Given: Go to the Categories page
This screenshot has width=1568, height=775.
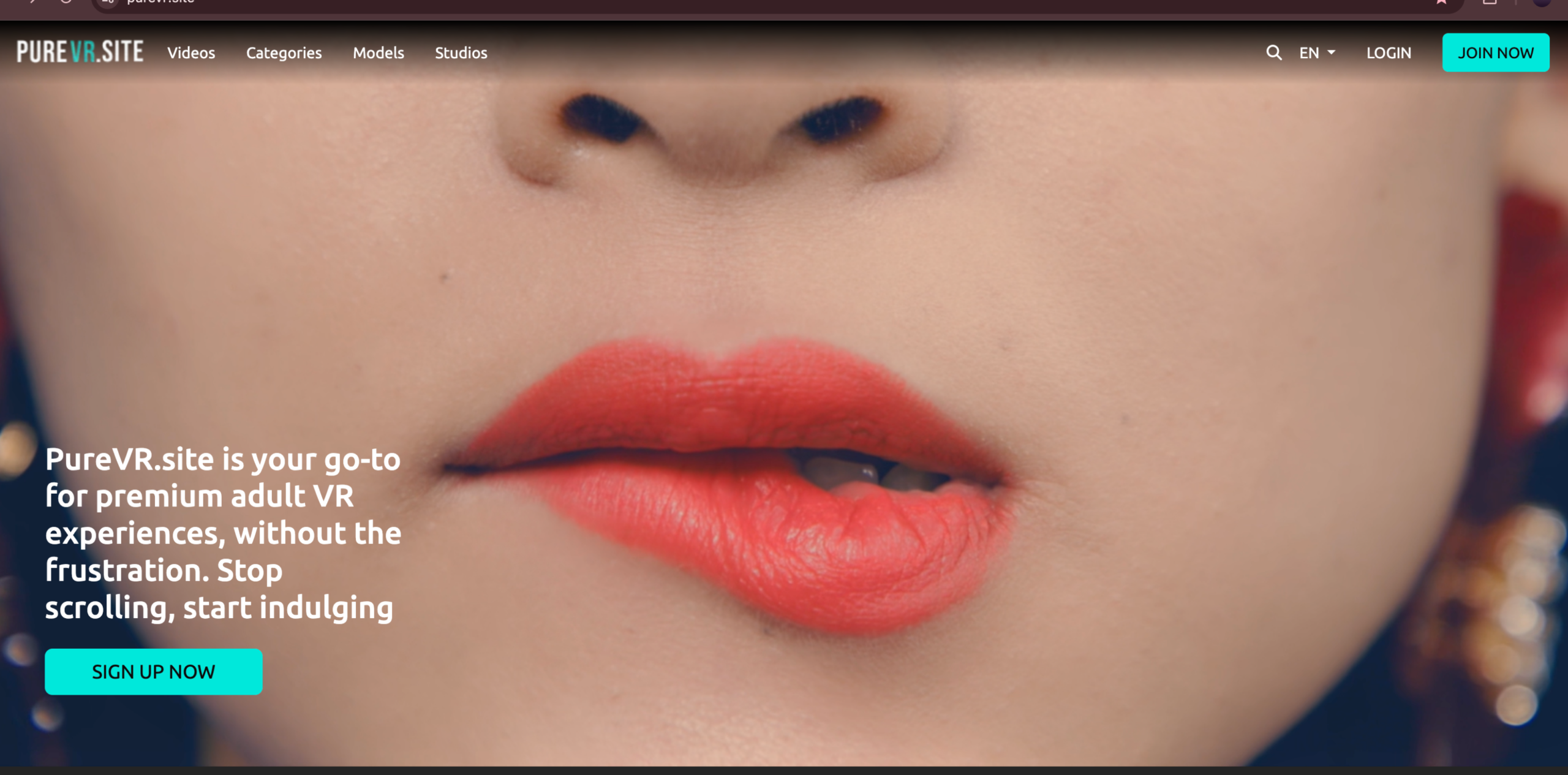Looking at the screenshot, I should tap(284, 53).
